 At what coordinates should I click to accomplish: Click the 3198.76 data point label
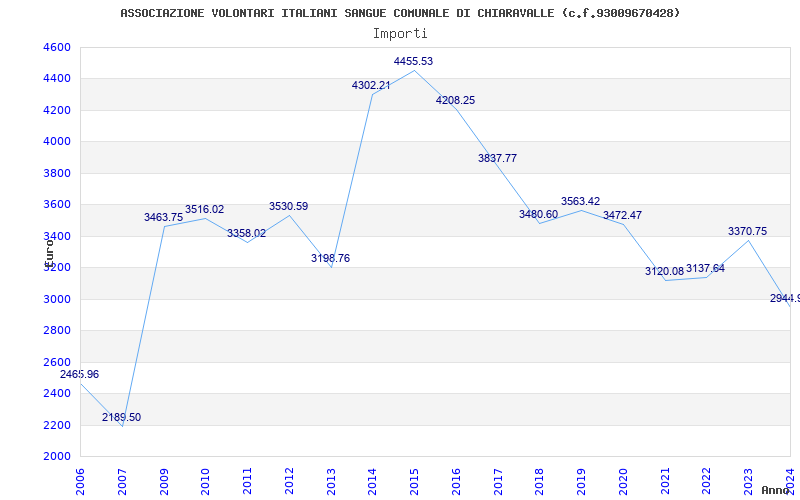[331, 258]
